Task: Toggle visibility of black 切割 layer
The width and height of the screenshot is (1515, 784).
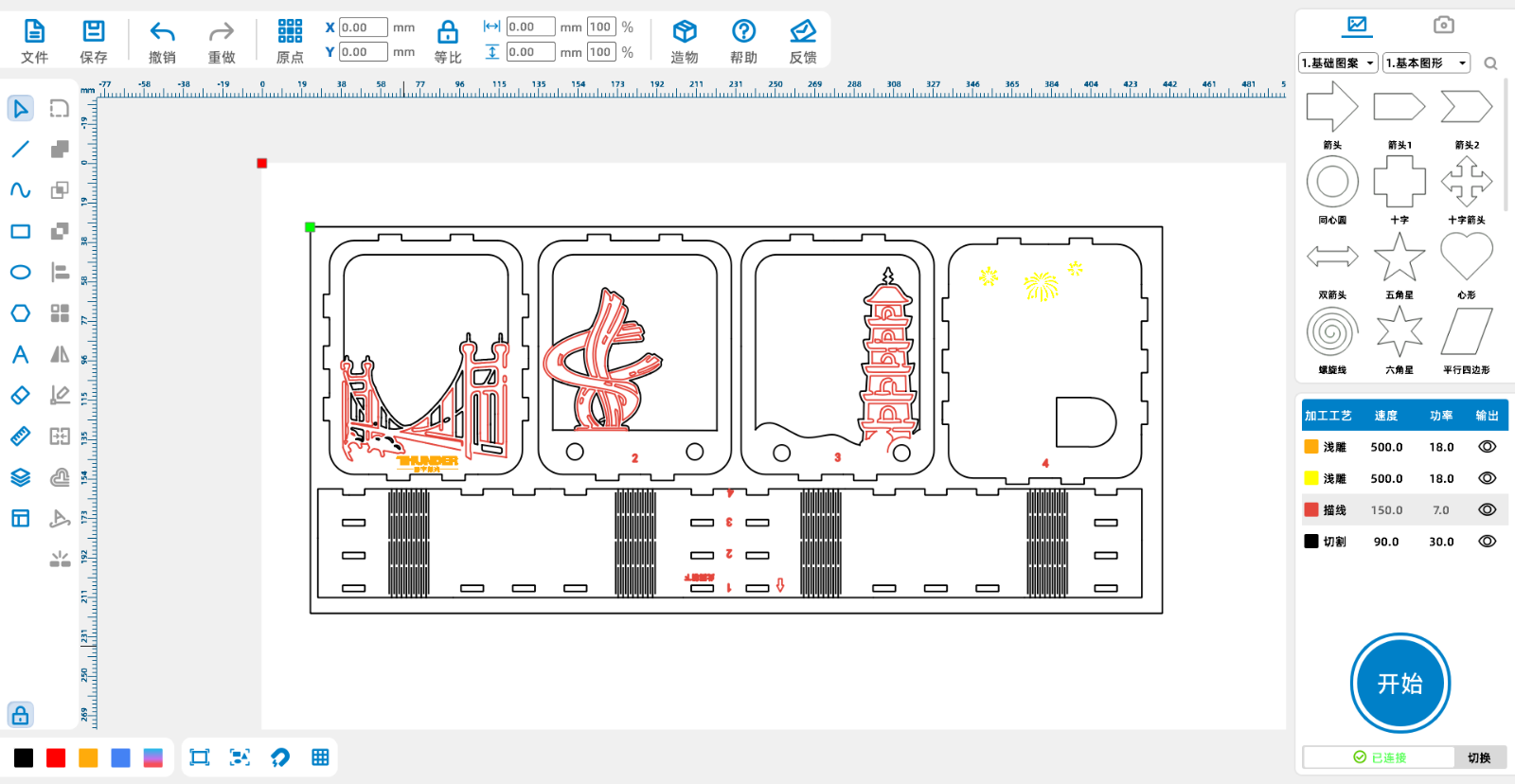Action: click(1487, 542)
